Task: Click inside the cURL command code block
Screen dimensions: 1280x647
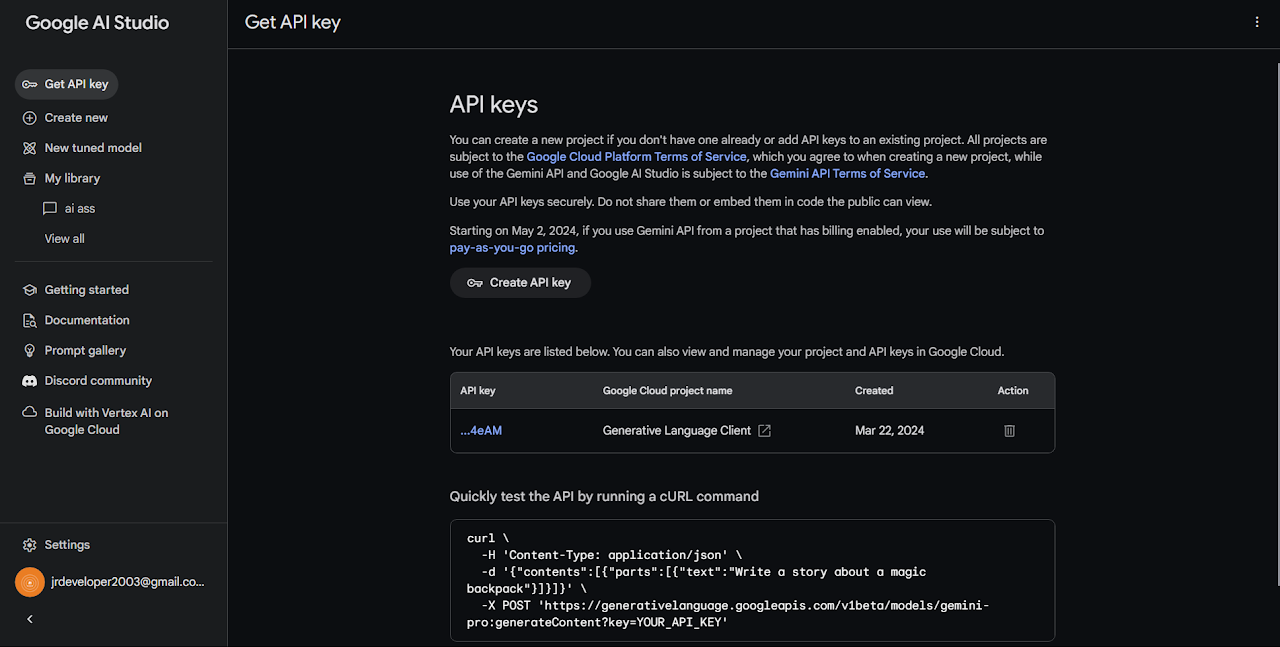Action: click(x=752, y=580)
